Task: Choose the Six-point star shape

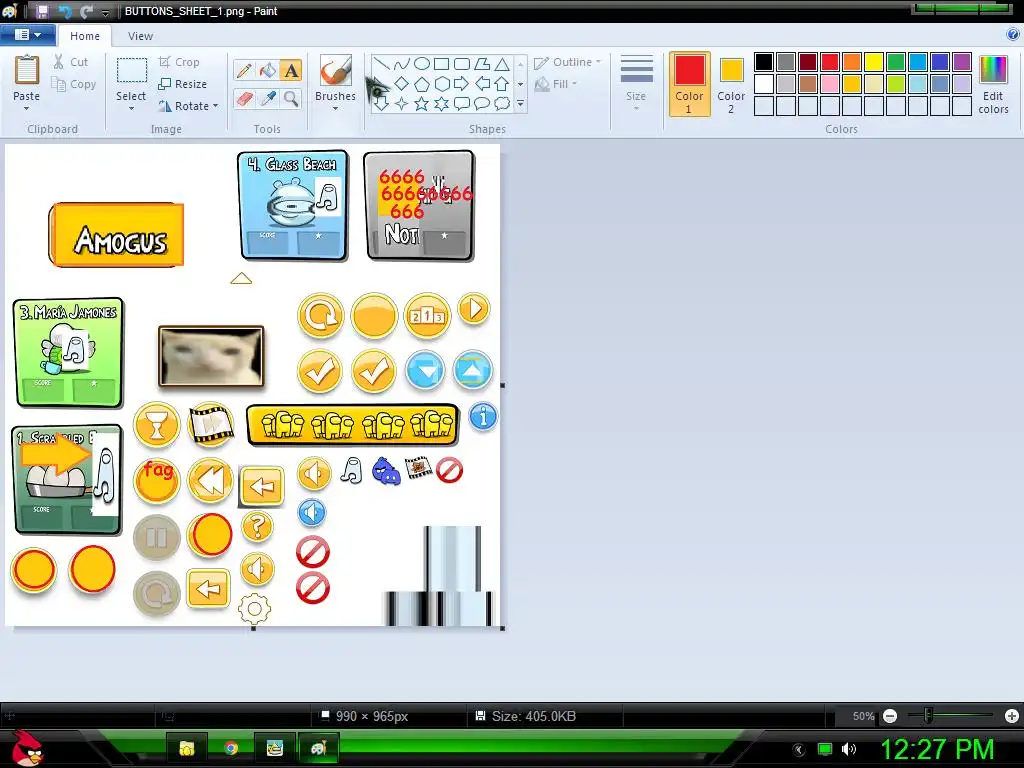Action: coord(442,103)
